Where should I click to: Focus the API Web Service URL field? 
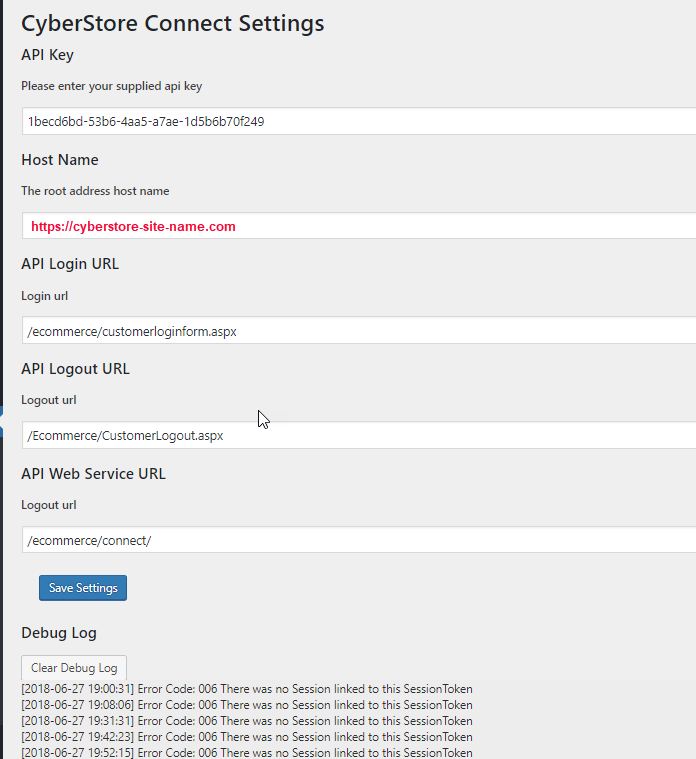coord(358,540)
